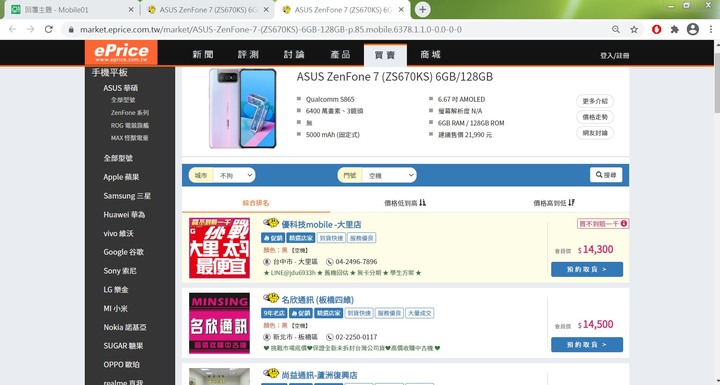Select ROG 電競旗艦 in the sidebar
Screen dimensions: 720x385
[129, 125]
